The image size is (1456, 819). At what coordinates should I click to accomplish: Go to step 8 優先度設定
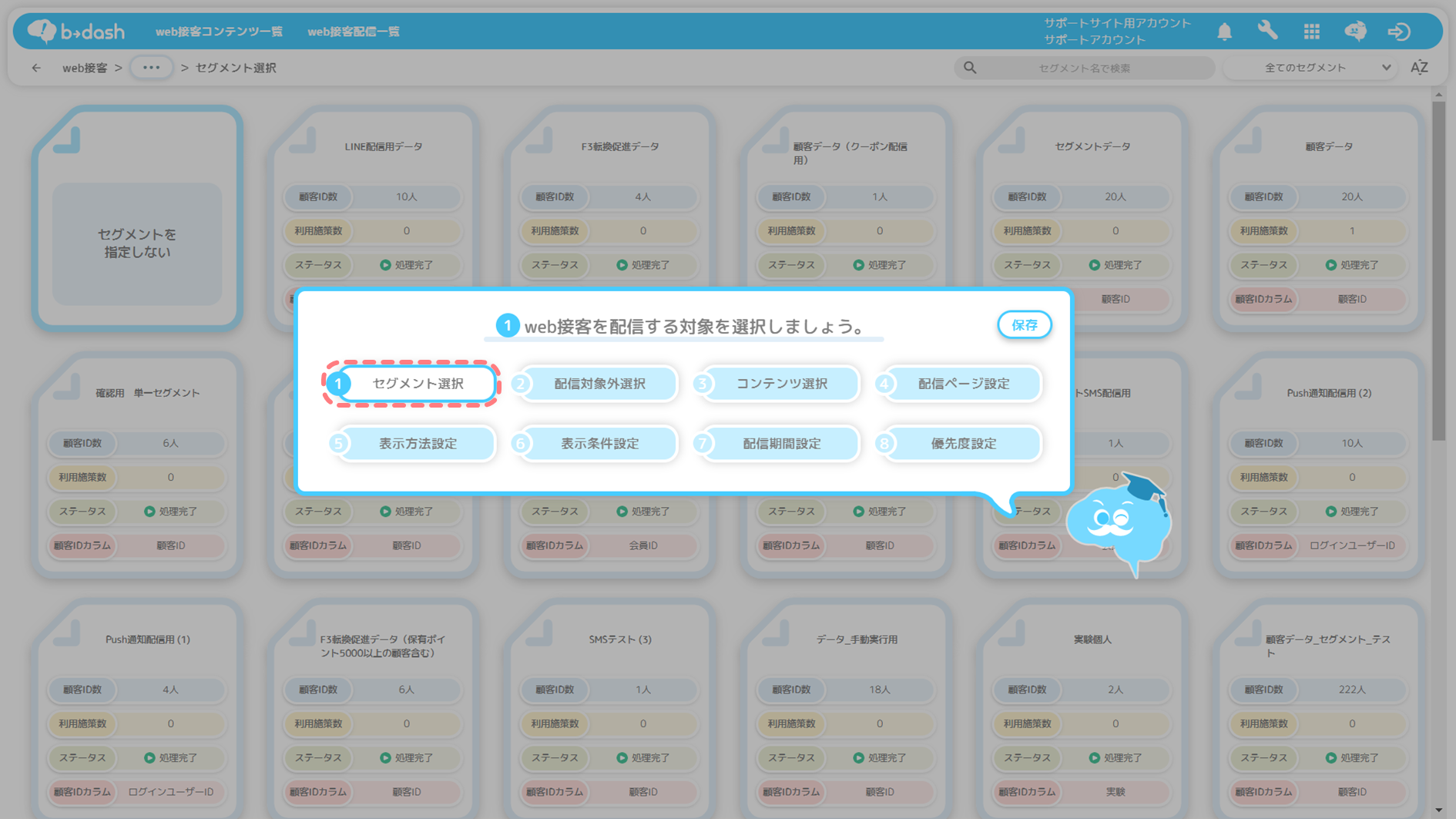(963, 444)
